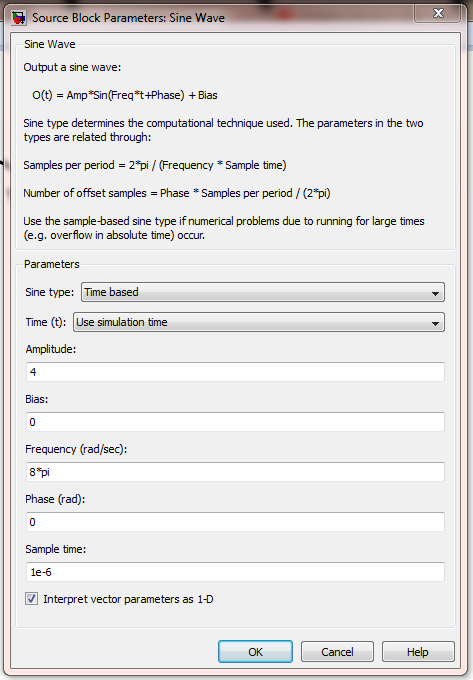Click the Sine Wave group heading
This screenshot has height=680, width=473.
(x=49, y=44)
